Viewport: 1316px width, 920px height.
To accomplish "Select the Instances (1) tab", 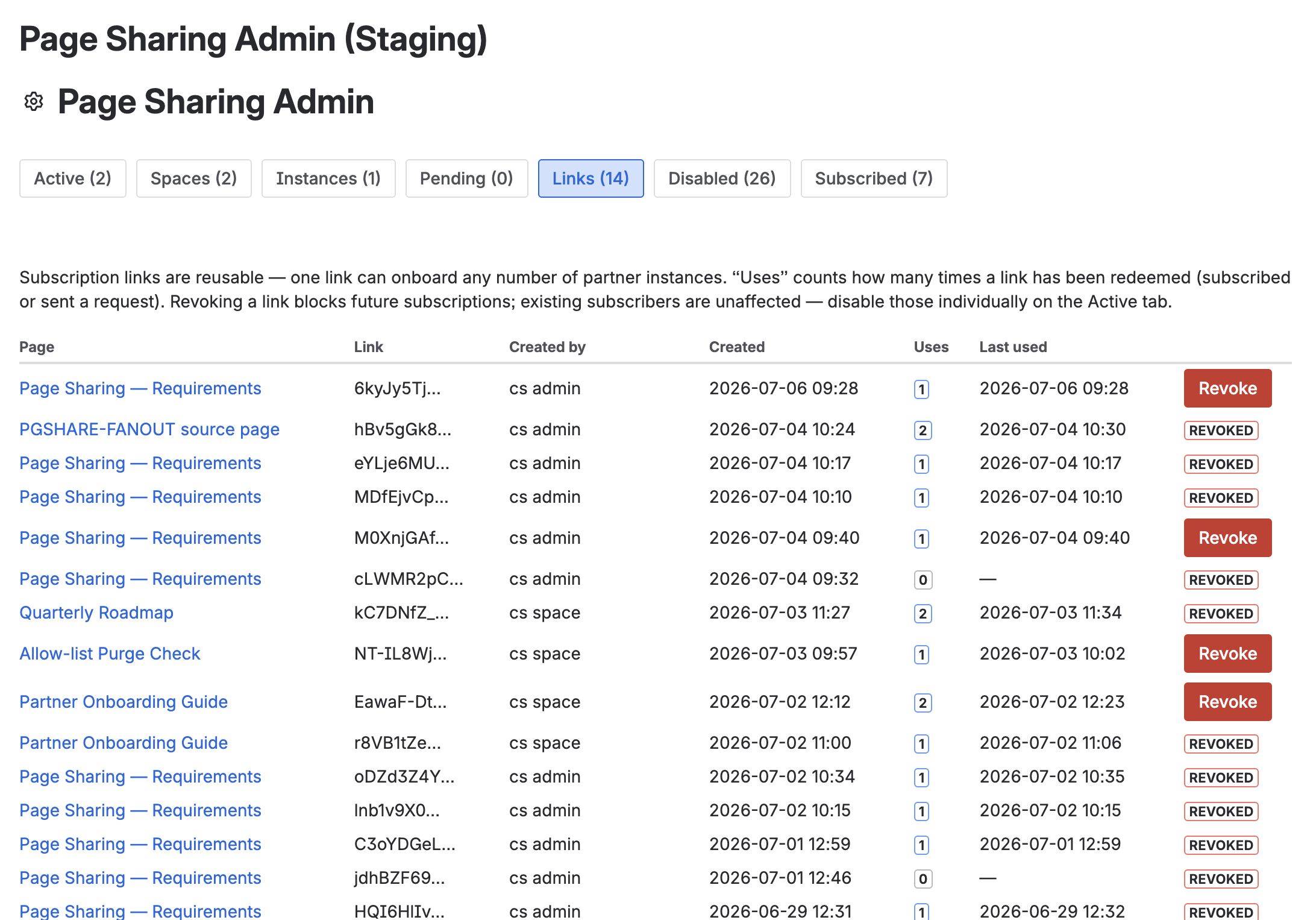I will click(x=328, y=178).
